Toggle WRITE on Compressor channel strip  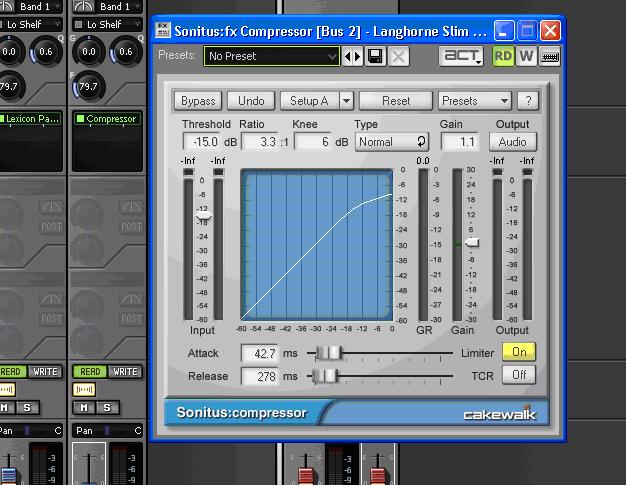click(x=125, y=372)
